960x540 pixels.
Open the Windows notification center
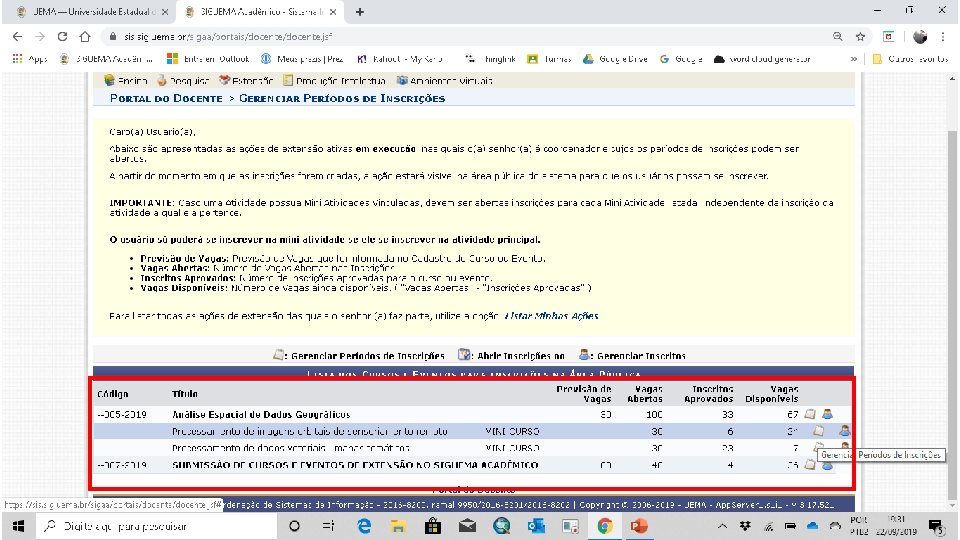pyautogui.click(x=936, y=526)
